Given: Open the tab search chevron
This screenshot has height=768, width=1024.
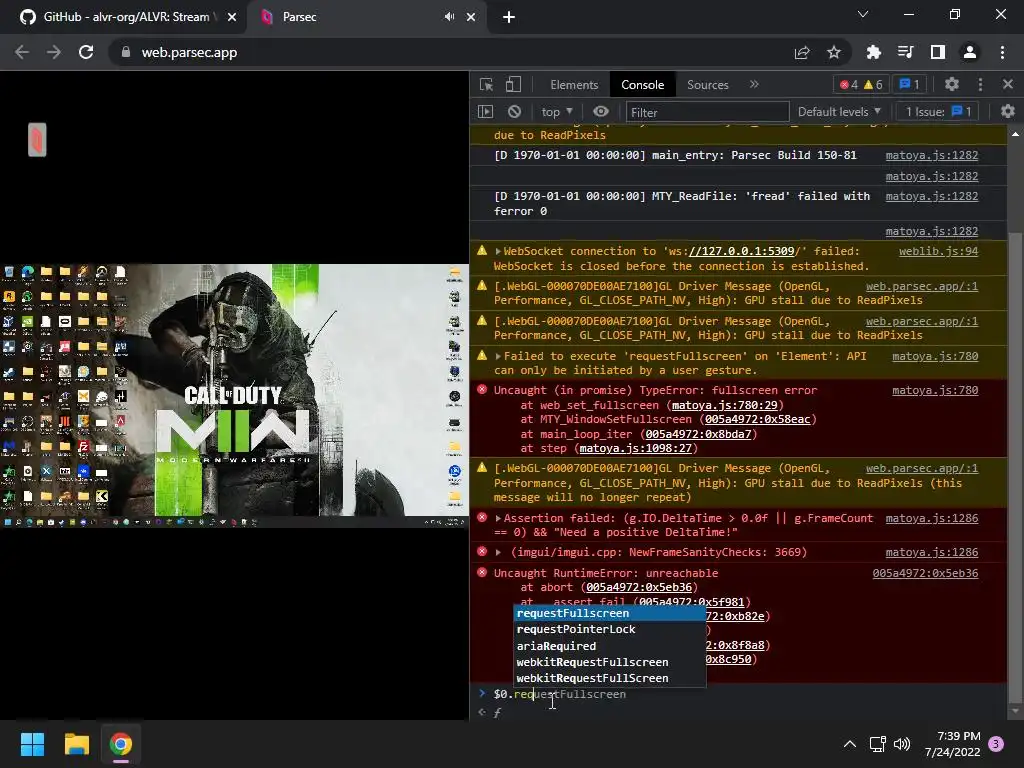Looking at the screenshot, I should (863, 14).
